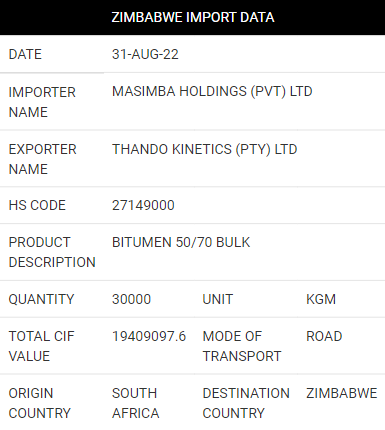Click the EXPORTER NAME label

point(42,159)
